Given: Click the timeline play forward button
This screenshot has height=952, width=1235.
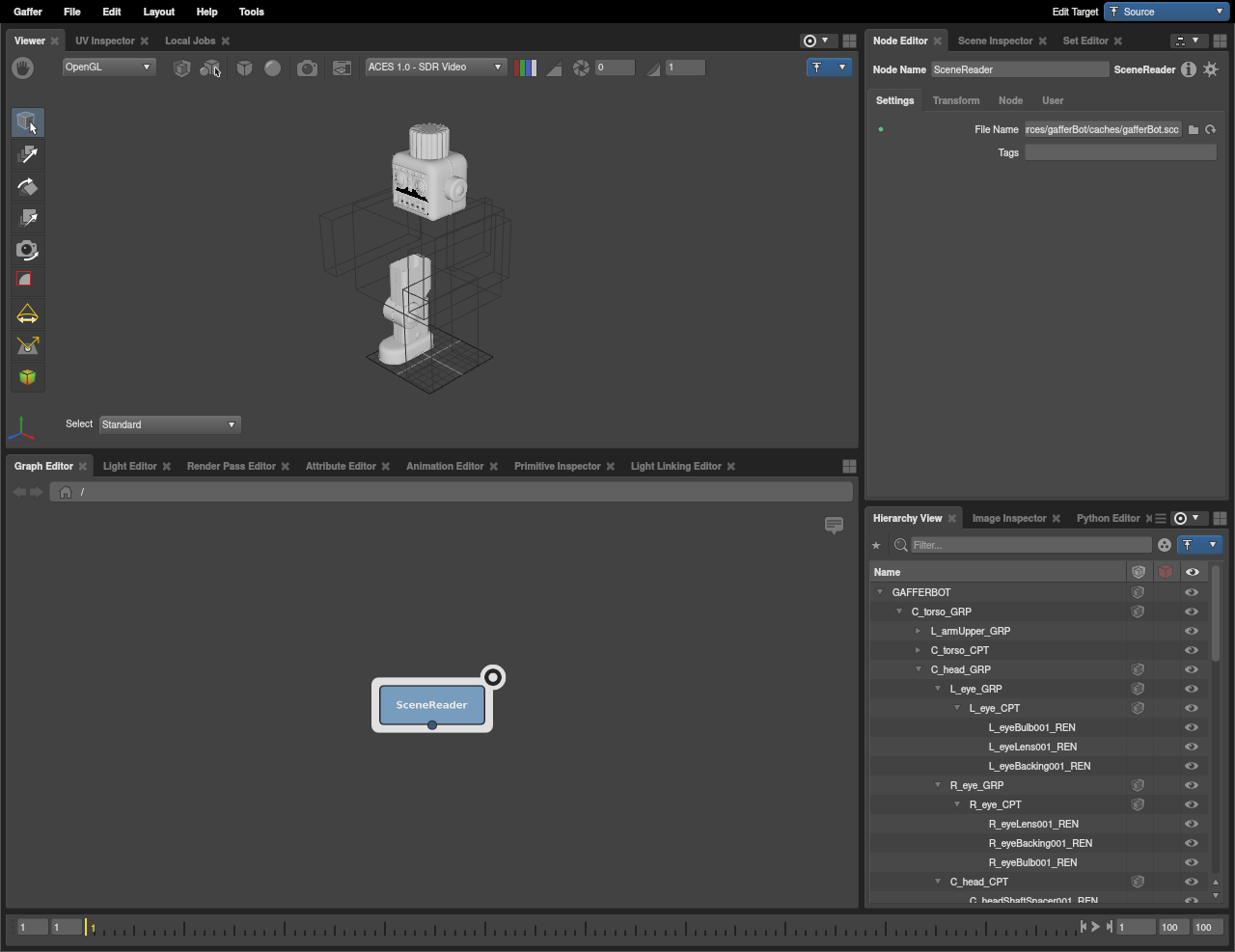Looking at the screenshot, I should (x=1095, y=926).
